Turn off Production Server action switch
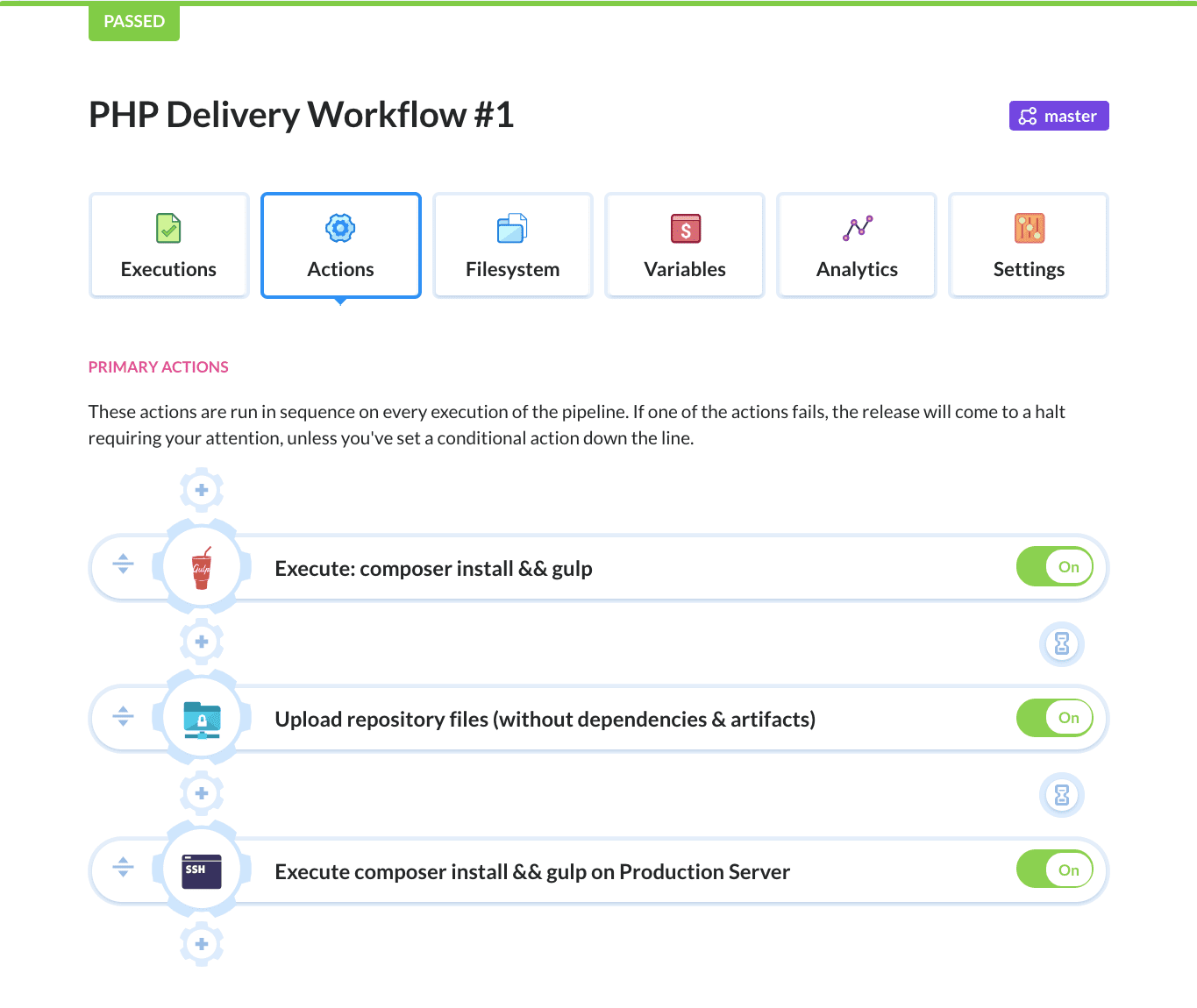Screen dimensions: 1197x1008 pyautogui.click(x=1054, y=870)
